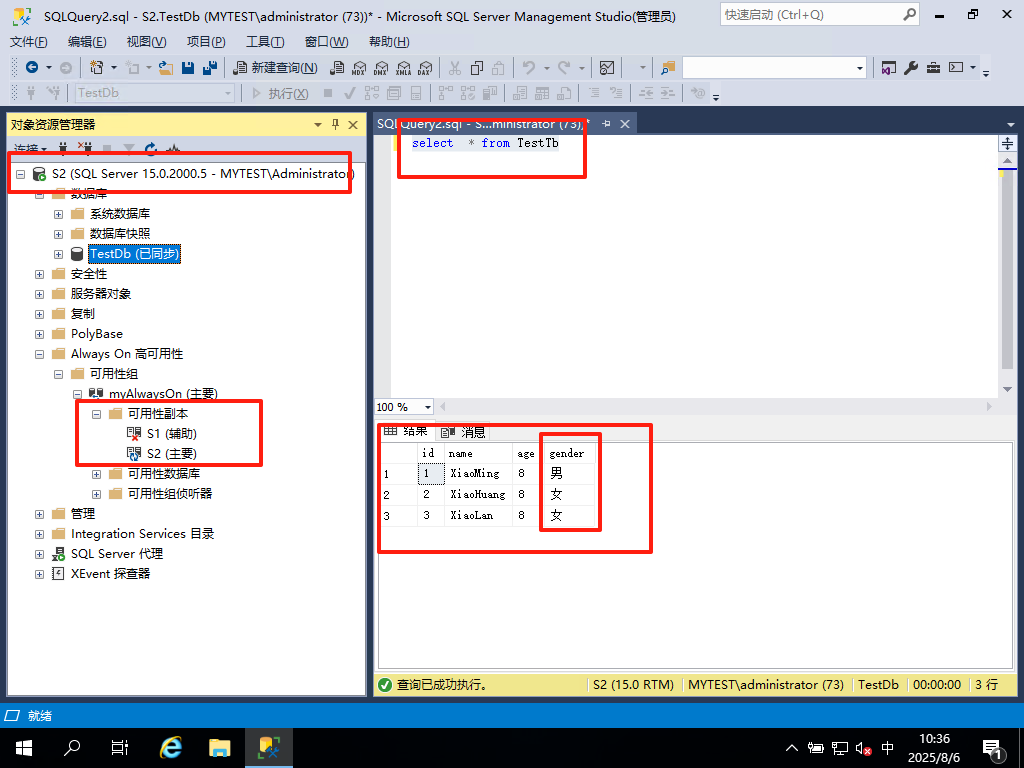Viewport: 1024px width, 768px height.
Task: Expand the 安全性 folder
Action: (39, 274)
